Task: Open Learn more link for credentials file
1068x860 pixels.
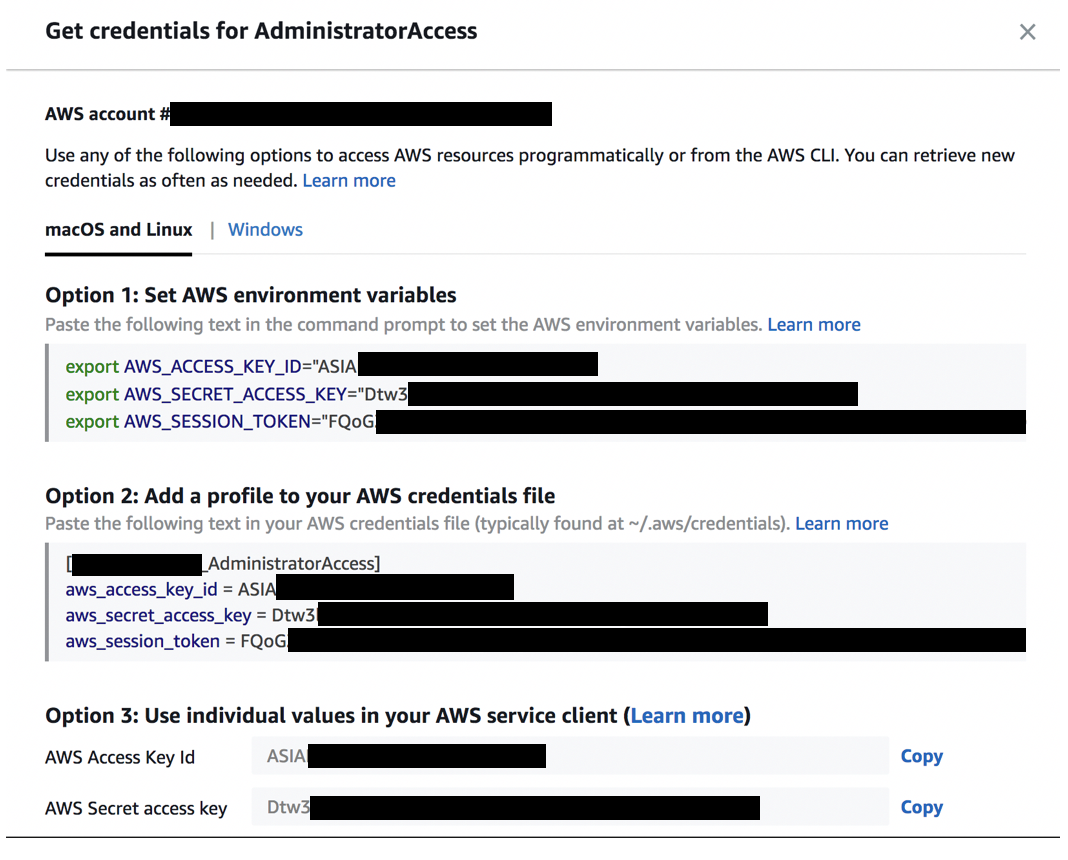Action: pos(841,524)
